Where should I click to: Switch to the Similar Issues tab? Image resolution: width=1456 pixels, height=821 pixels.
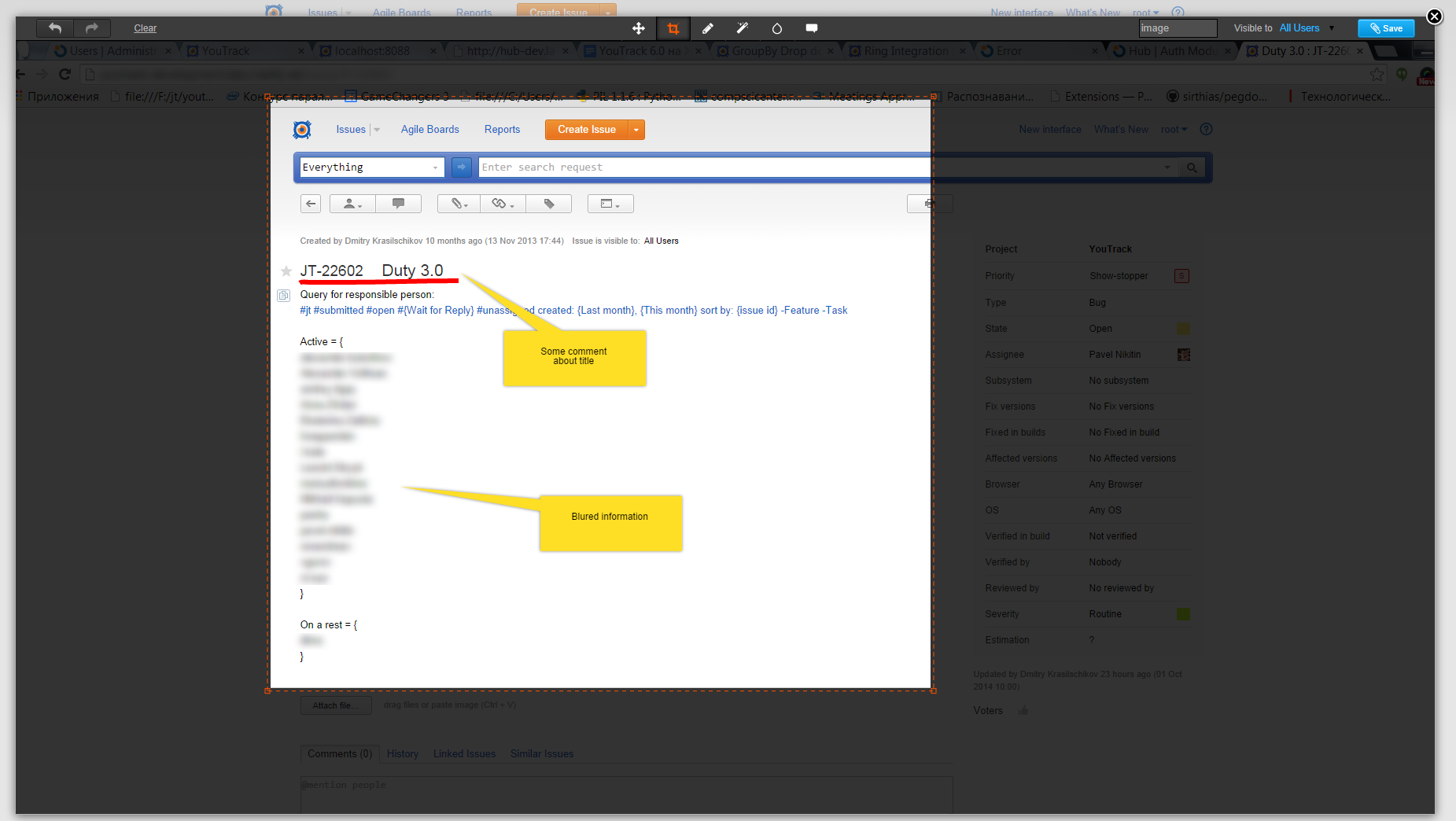542,754
